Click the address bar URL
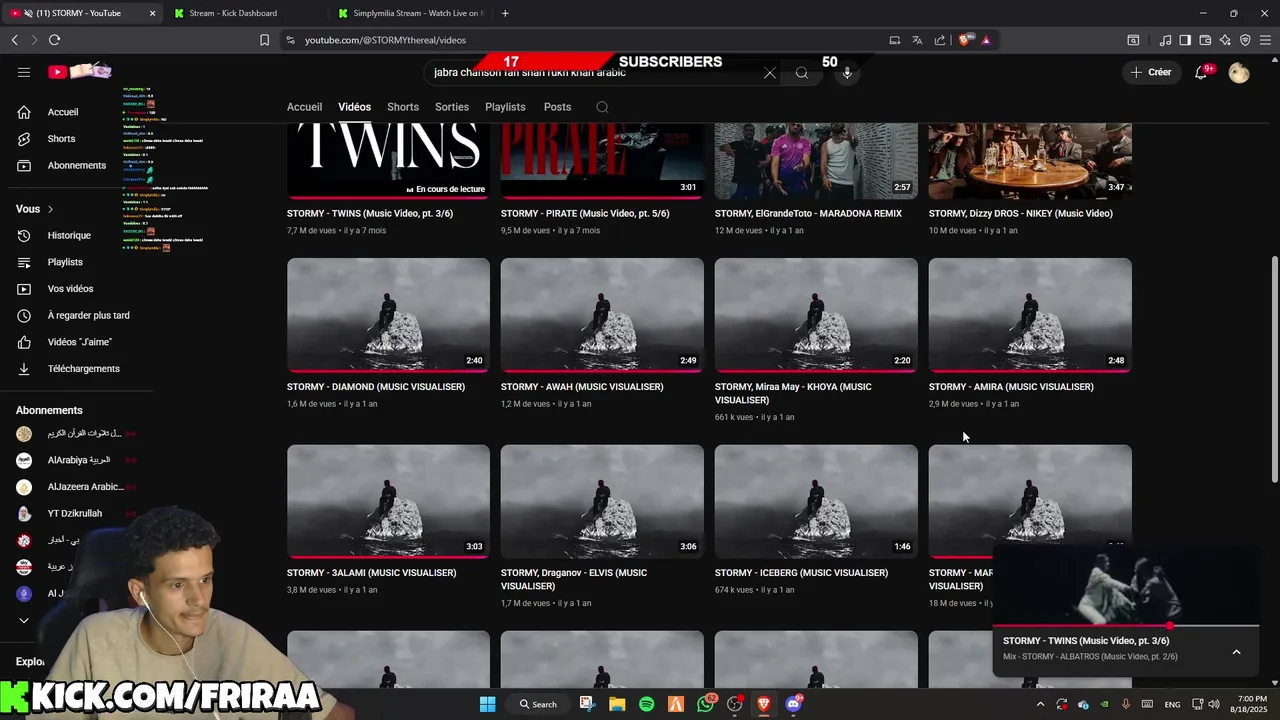Screen dimensions: 1280x720 385,40
